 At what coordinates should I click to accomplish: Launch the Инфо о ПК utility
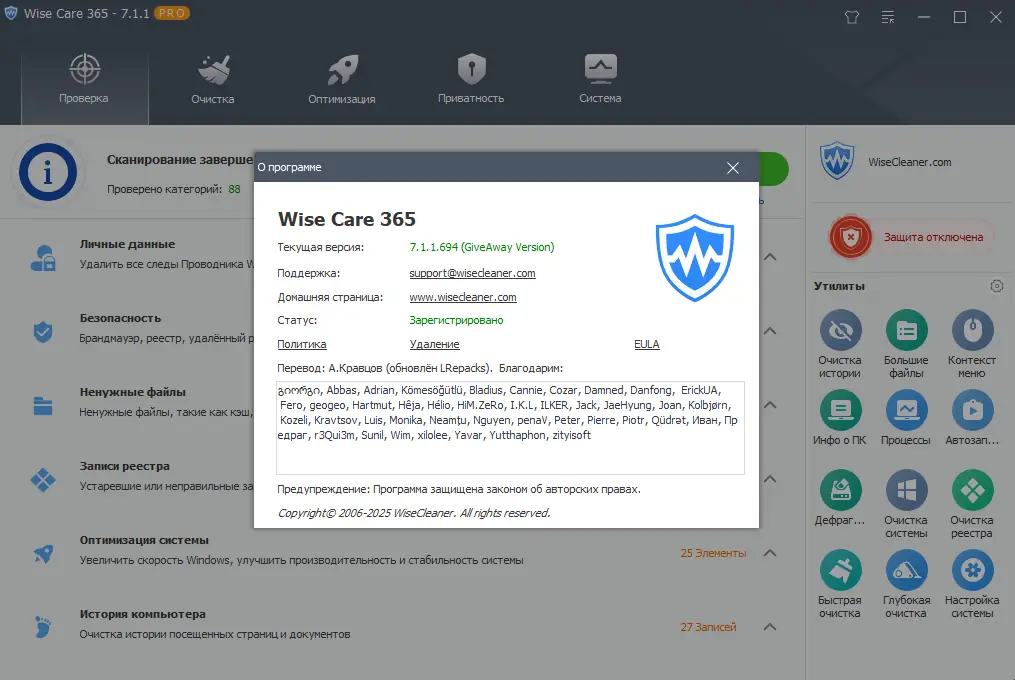click(840, 418)
